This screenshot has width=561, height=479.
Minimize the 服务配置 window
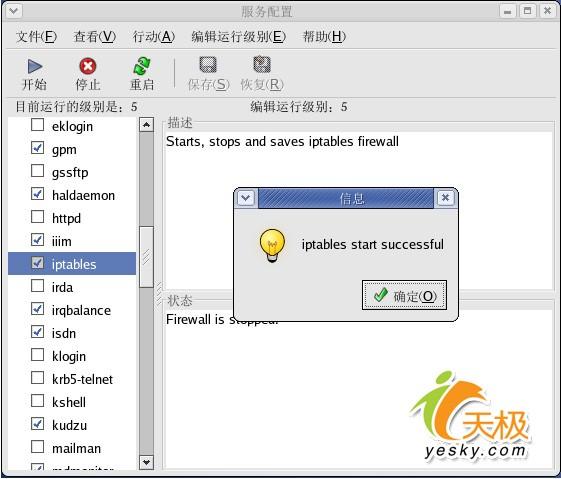coord(508,11)
